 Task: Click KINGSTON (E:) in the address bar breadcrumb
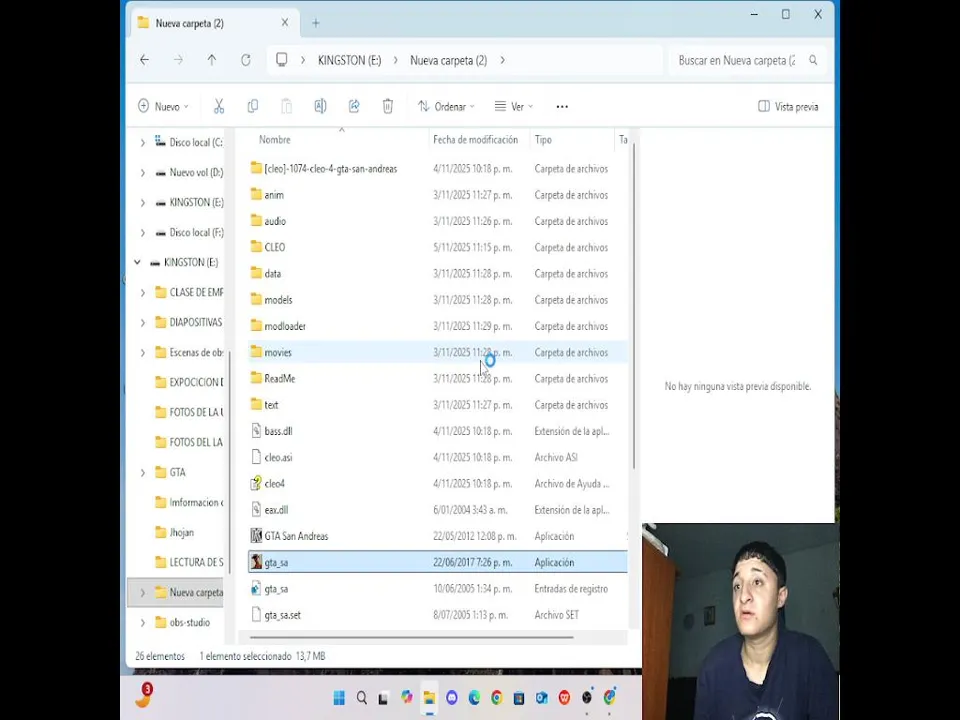pos(350,60)
